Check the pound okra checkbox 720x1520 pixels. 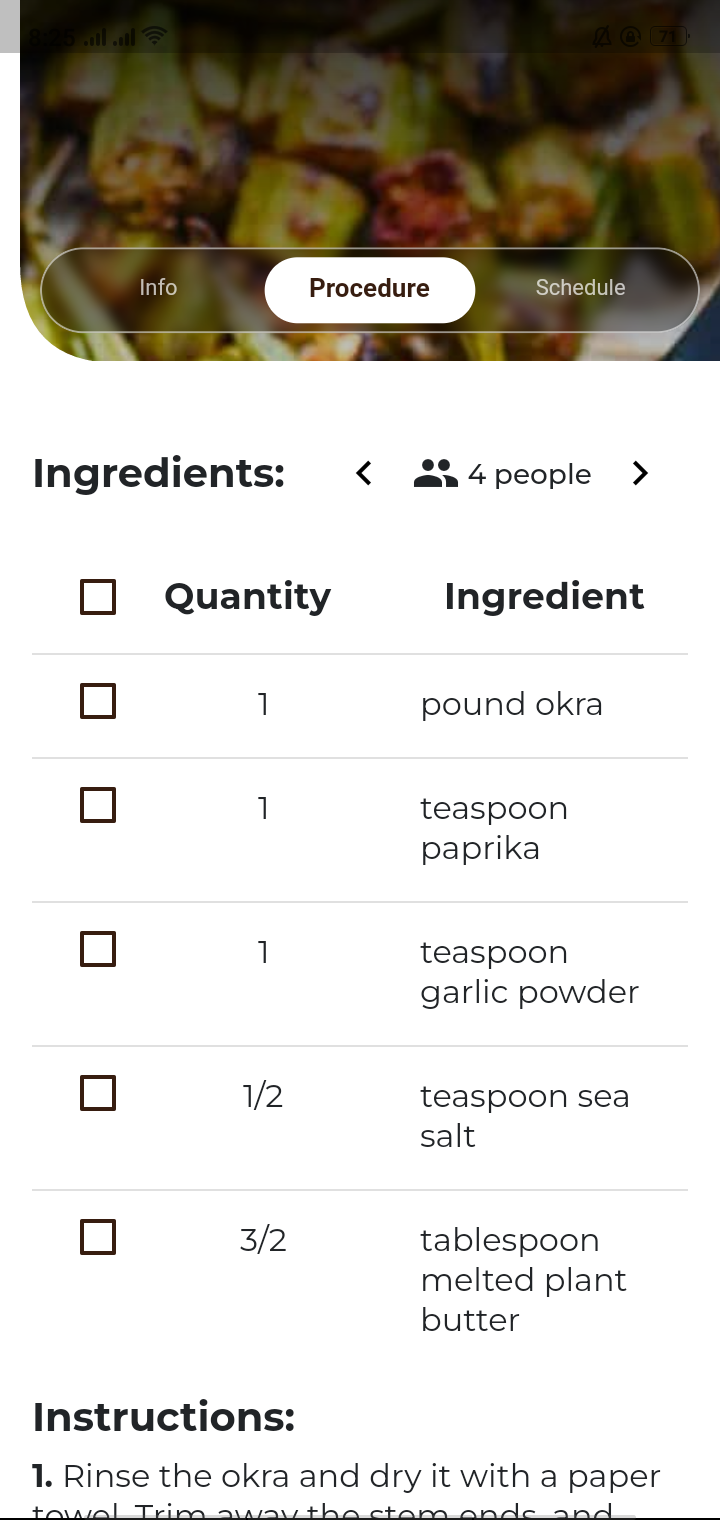pos(98,701)
